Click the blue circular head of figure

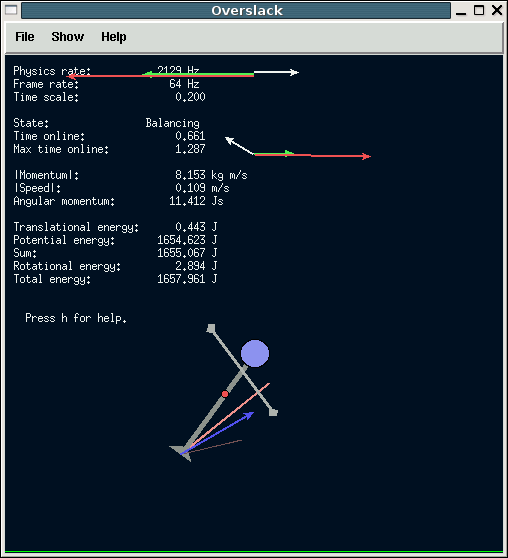pyautogui.click(x=255, y=353)
